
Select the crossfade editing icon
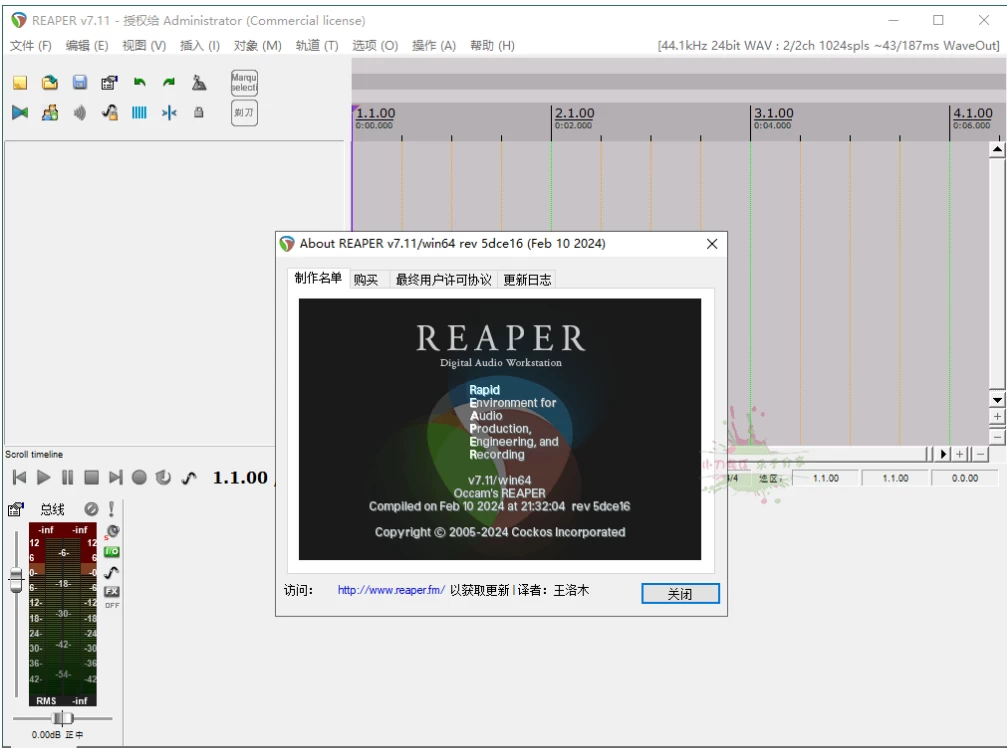(19, 113)
